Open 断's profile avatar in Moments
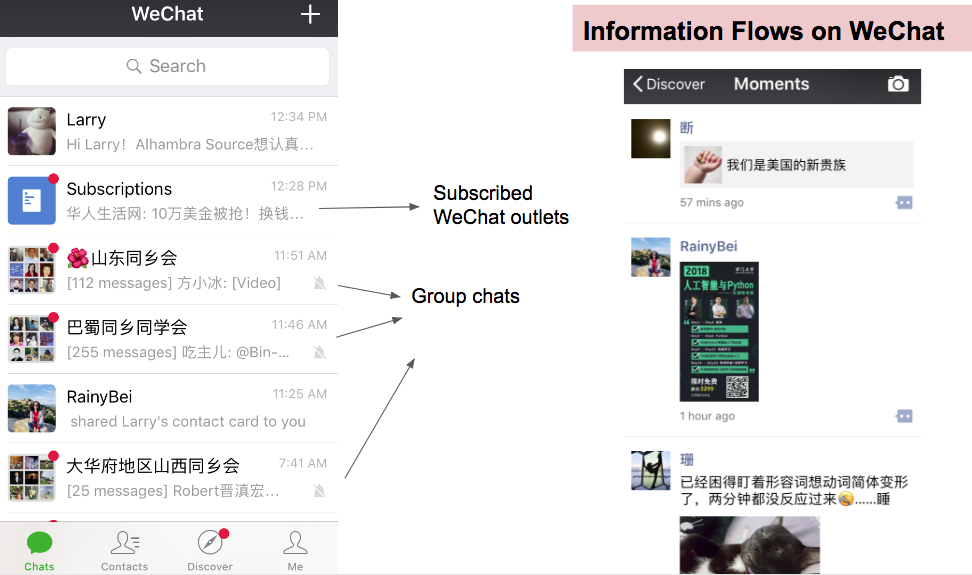The image size is (972, 575). point(650,138)
